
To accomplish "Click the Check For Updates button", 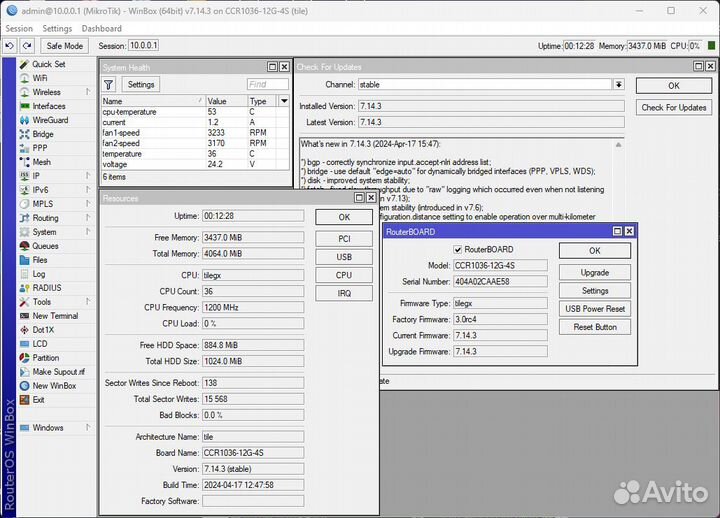I will pyautogui.click(x=674, y=107).
